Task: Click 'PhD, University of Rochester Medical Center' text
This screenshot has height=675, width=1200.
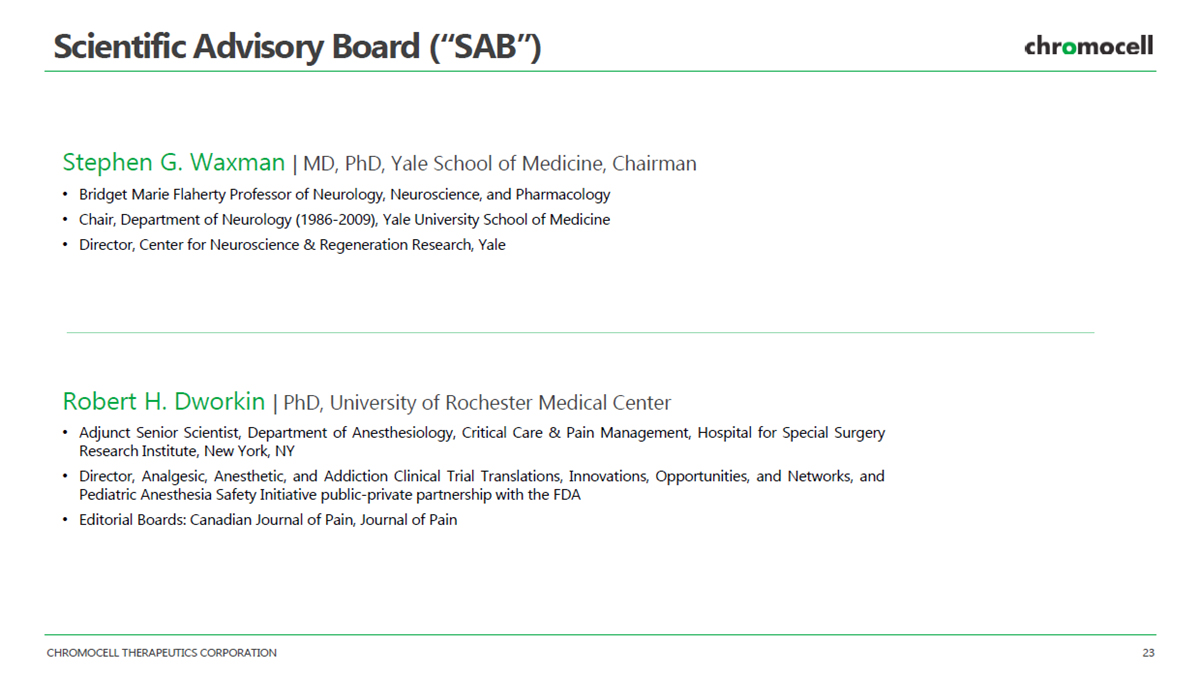Action: tap(477, 403)
